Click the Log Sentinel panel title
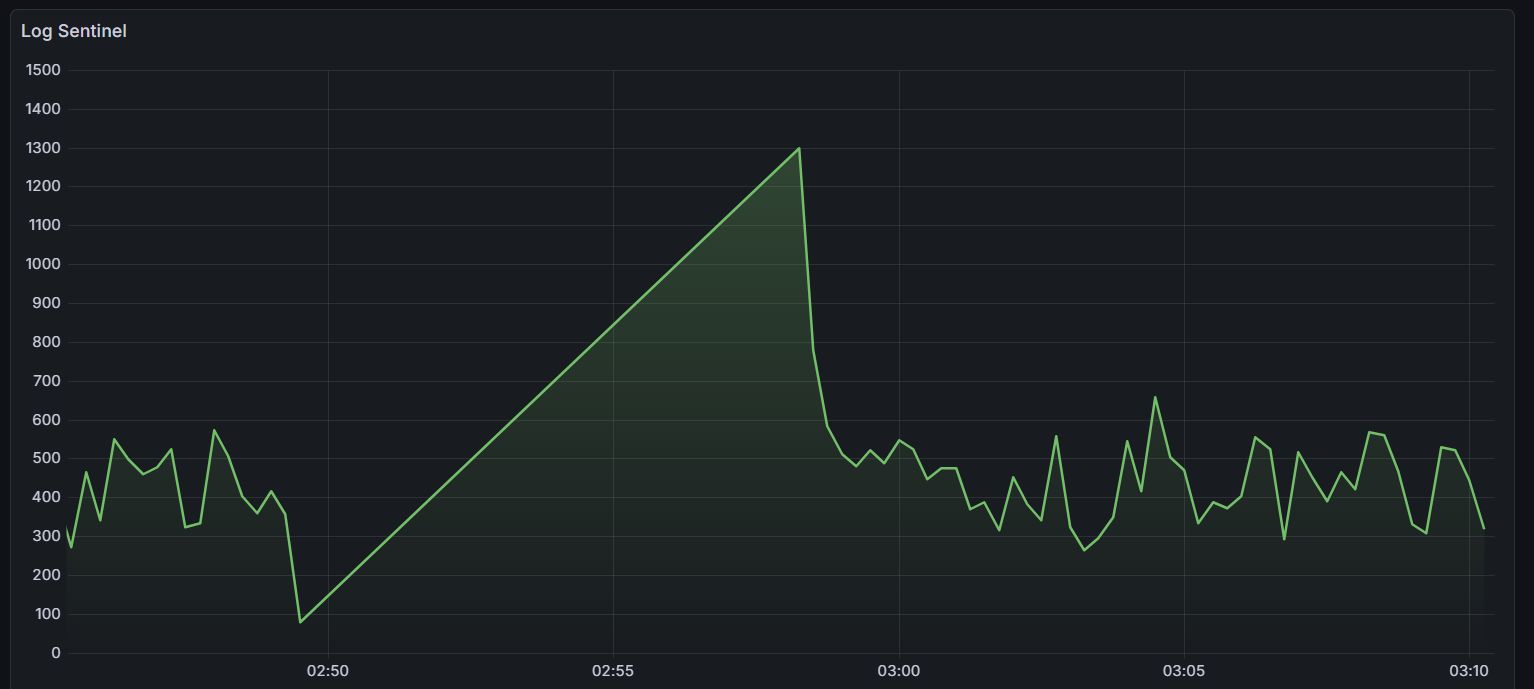This screenshot has height=689, width=1534. (72, 31)
